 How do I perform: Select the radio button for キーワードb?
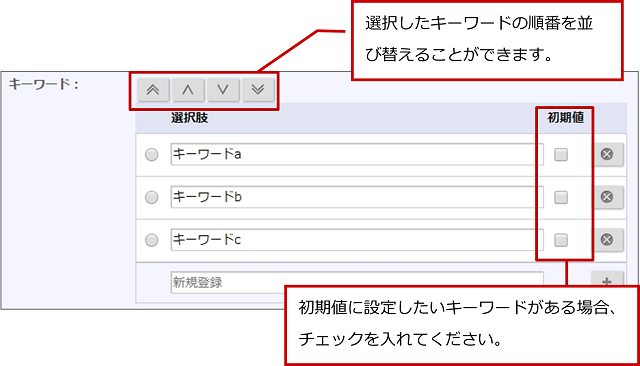pos(151,197)
